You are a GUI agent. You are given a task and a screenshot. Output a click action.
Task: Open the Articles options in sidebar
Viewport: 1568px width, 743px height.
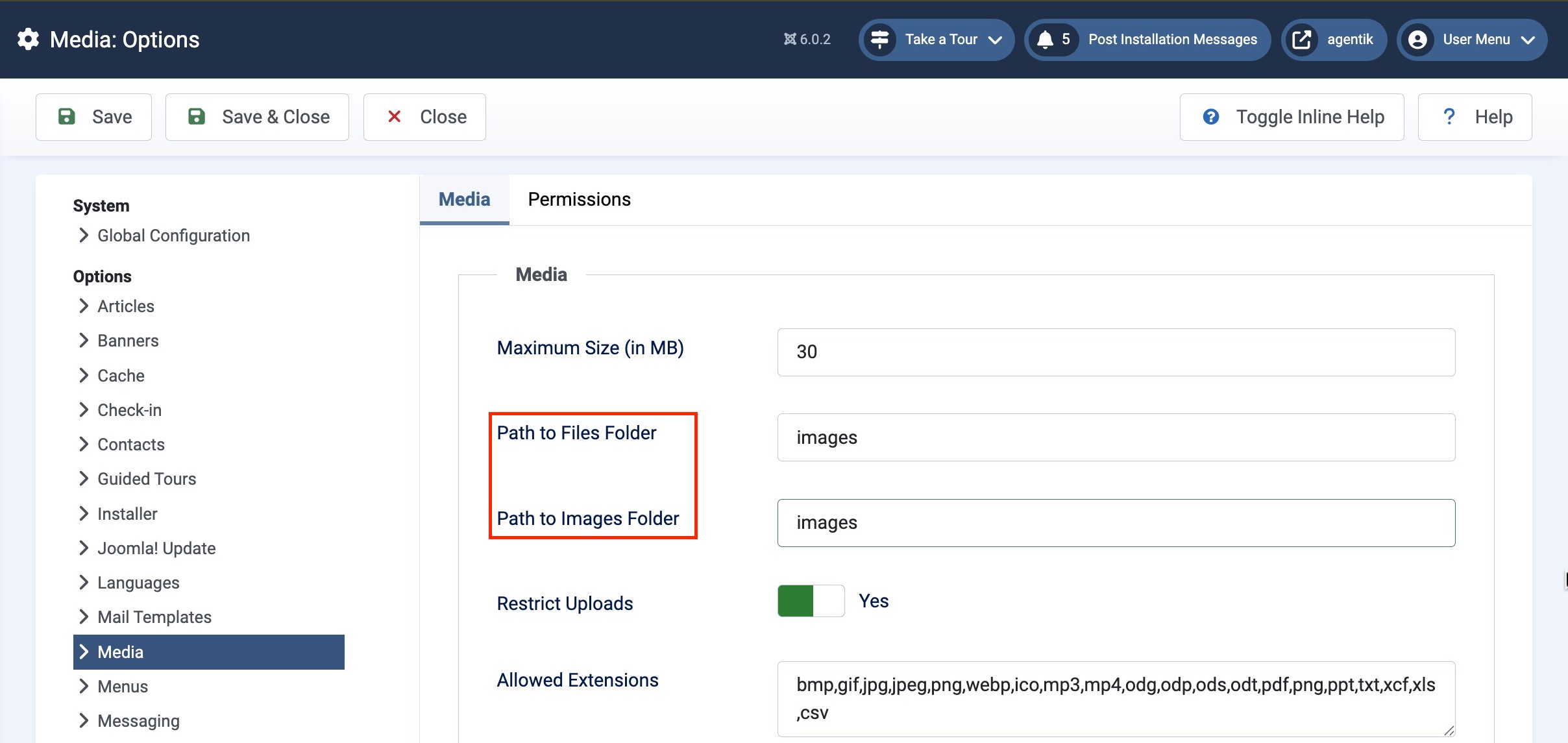click(x=125, y=306)
